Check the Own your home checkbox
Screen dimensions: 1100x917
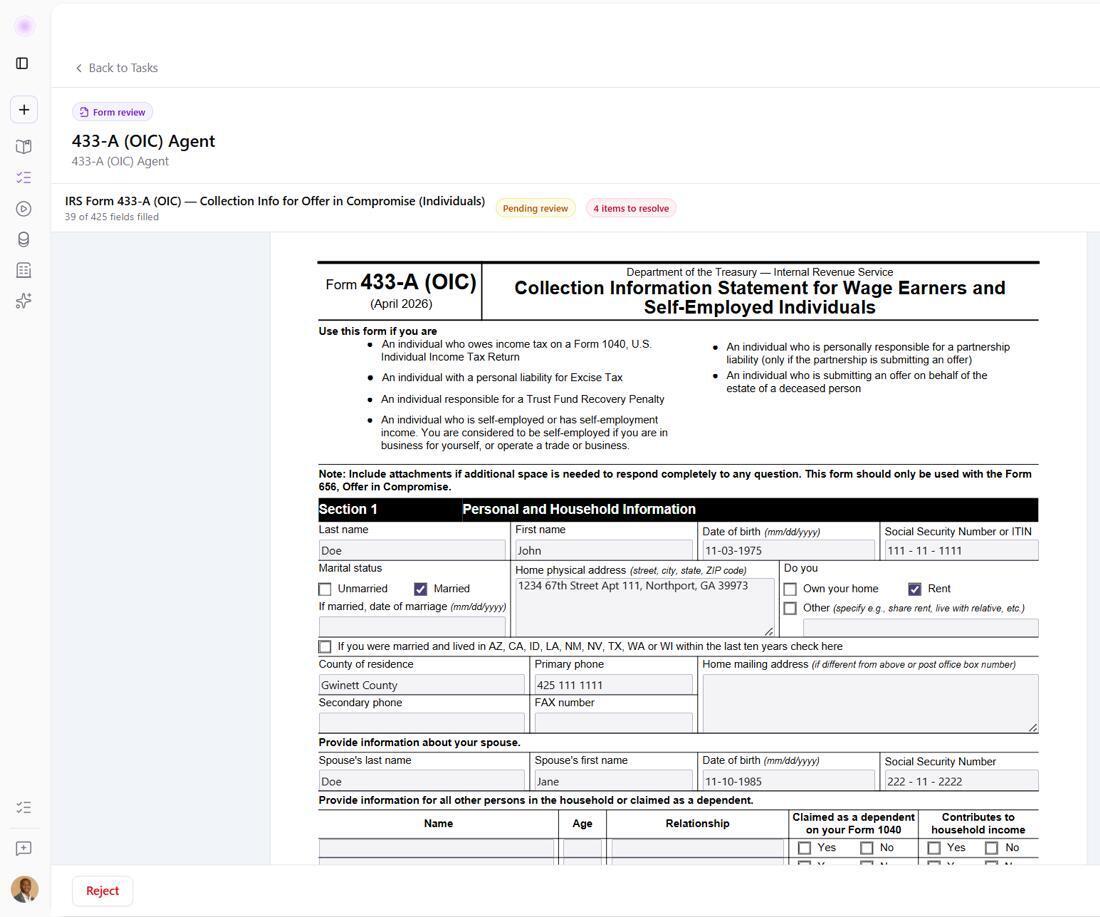790,589
